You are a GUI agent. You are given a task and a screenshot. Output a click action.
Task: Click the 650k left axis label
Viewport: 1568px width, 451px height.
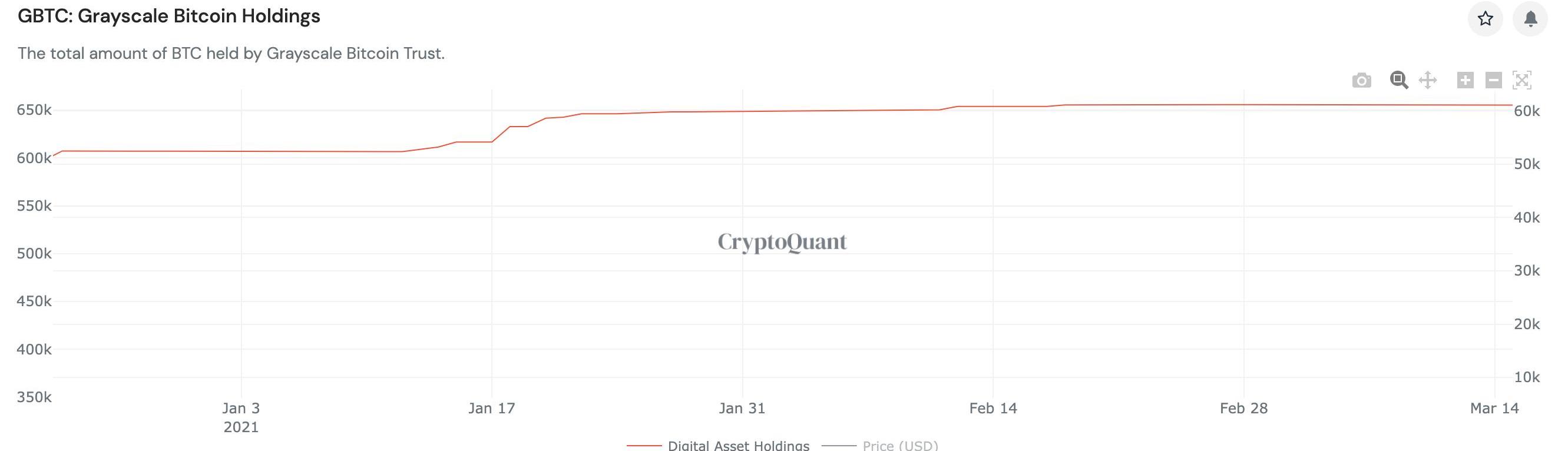[34, 110]
